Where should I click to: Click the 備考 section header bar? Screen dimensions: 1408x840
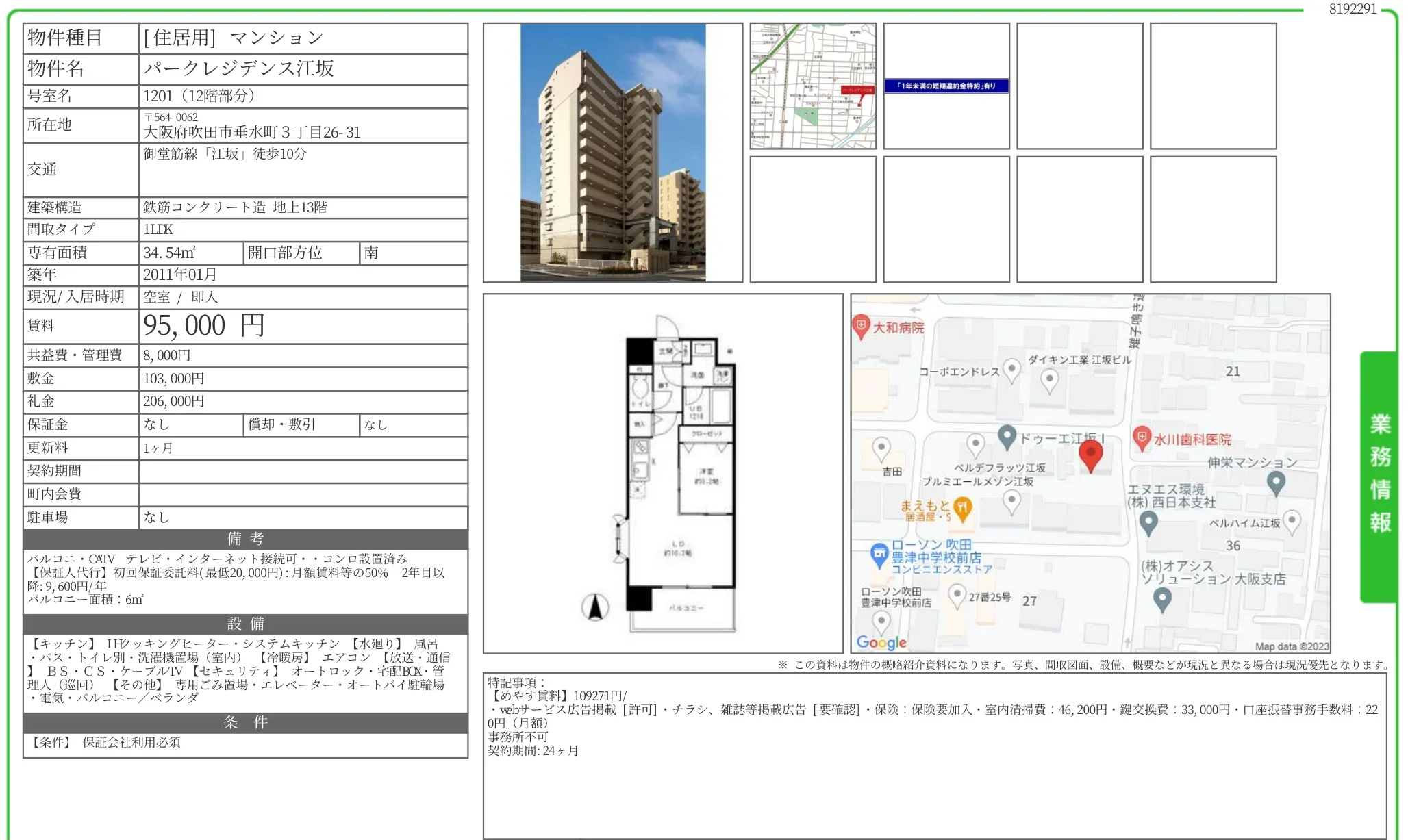pos(246,539)
